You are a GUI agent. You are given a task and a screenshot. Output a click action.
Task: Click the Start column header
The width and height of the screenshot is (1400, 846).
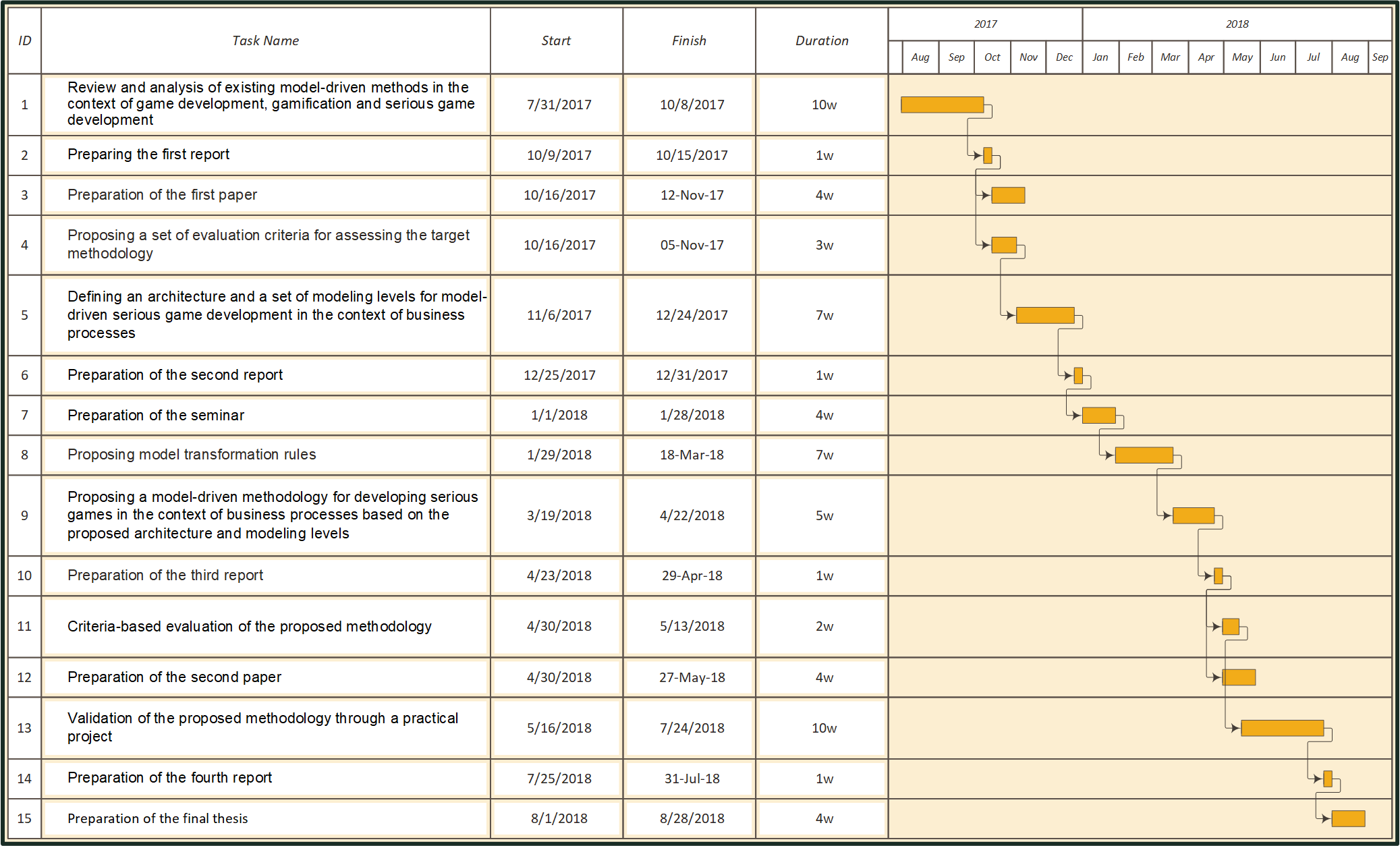coord(556,40)
